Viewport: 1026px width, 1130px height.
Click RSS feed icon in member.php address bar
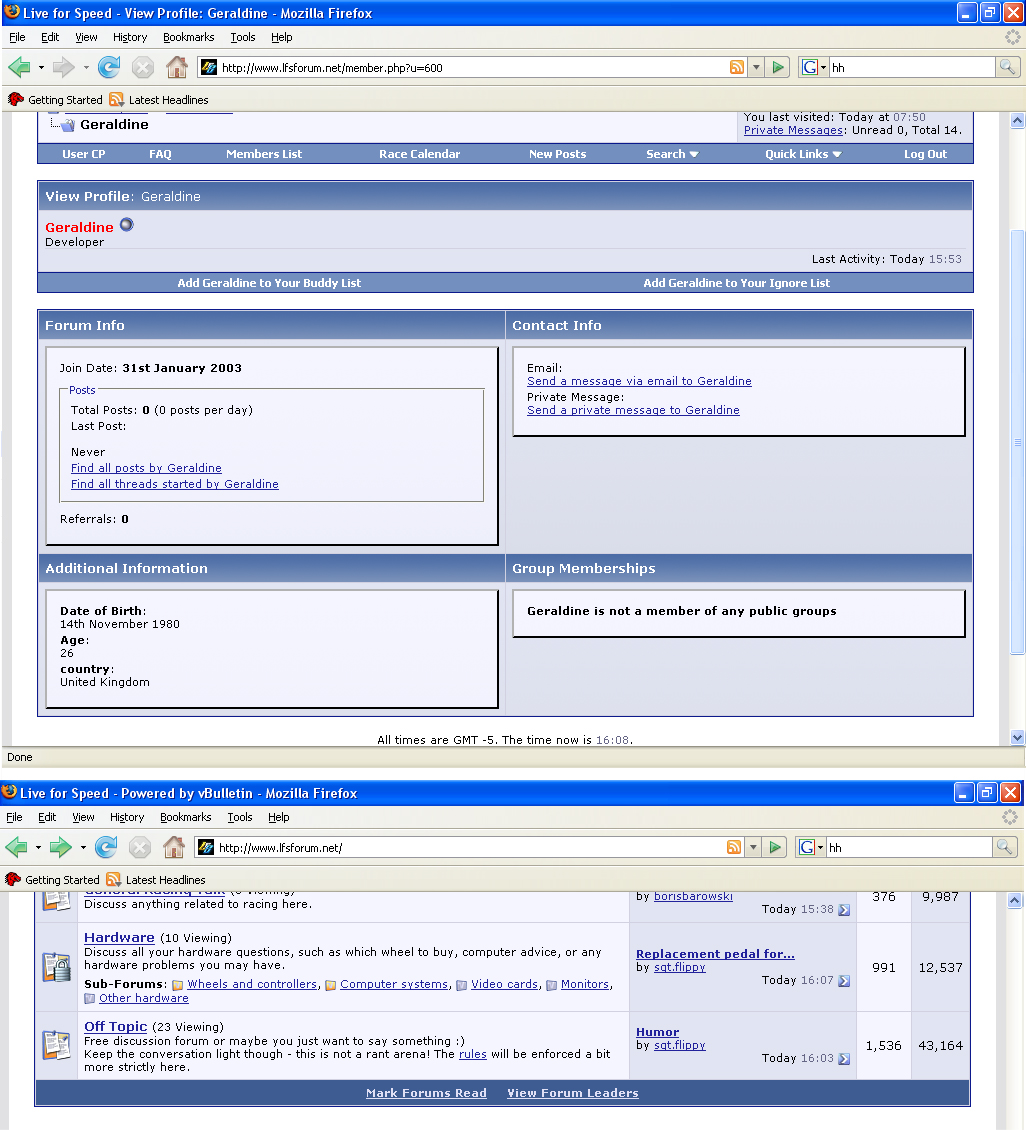tap(736, 68)
